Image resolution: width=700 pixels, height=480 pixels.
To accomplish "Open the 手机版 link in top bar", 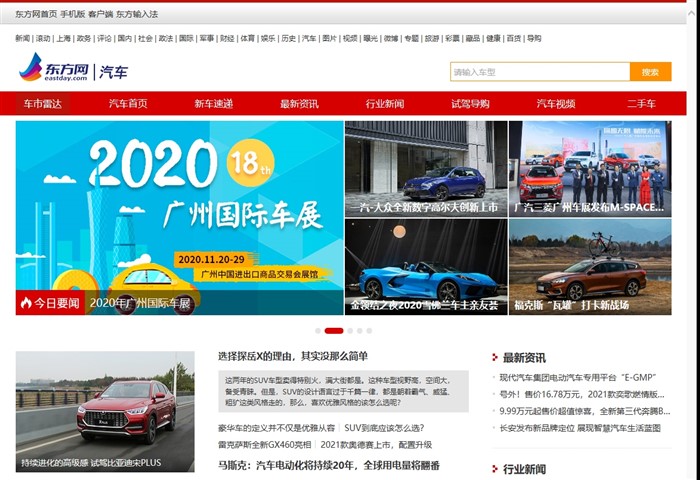I will (x=73, y=14).
